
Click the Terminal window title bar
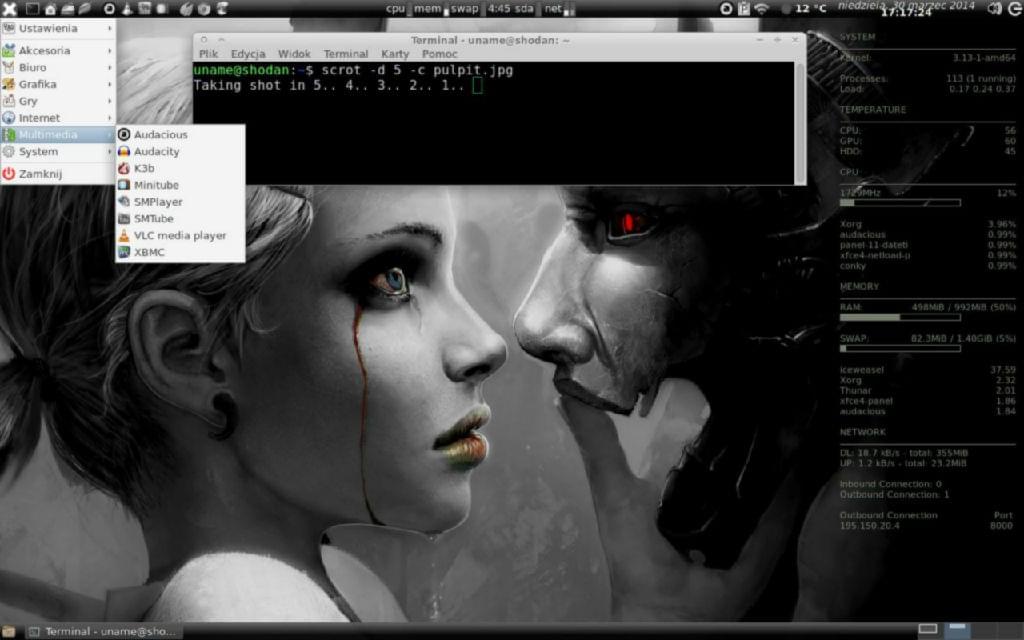tap(490, 40)
